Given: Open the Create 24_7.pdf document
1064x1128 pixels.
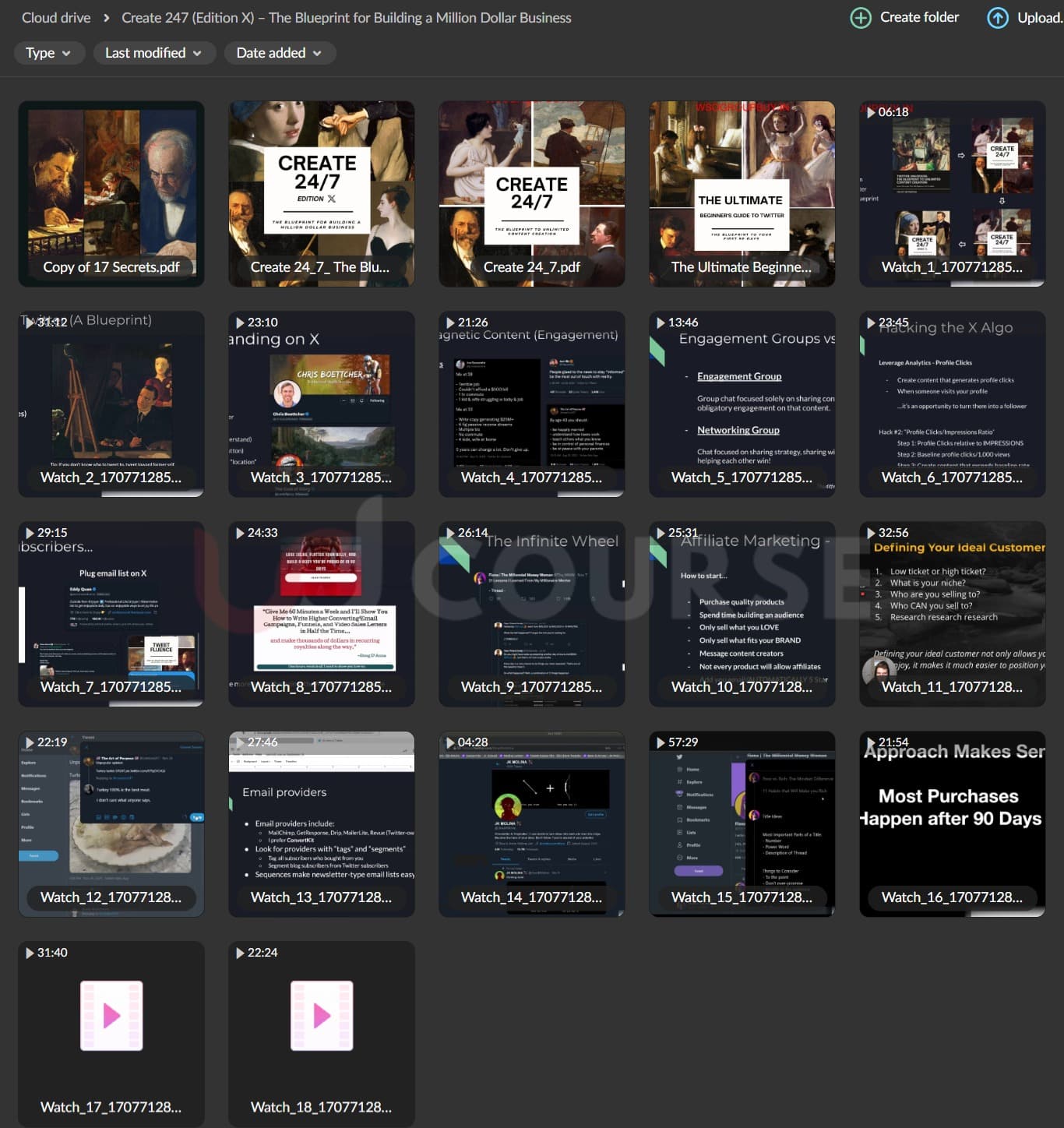Looking at the screenshot, I should tap(531, 193).
